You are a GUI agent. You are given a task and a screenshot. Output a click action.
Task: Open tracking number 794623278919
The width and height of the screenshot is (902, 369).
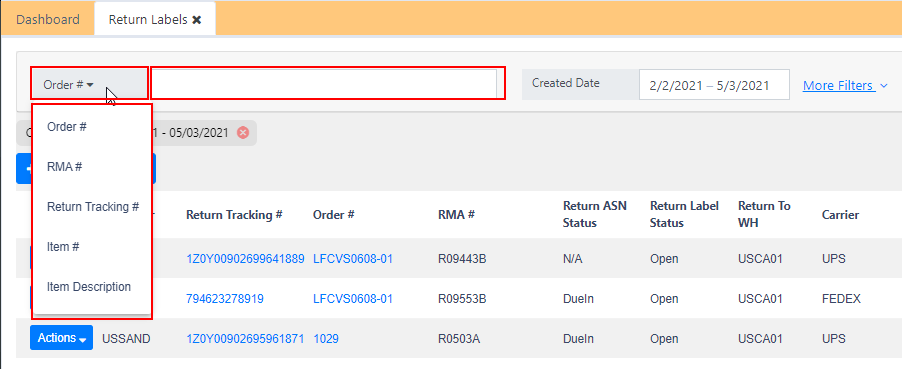coord(225,299)
